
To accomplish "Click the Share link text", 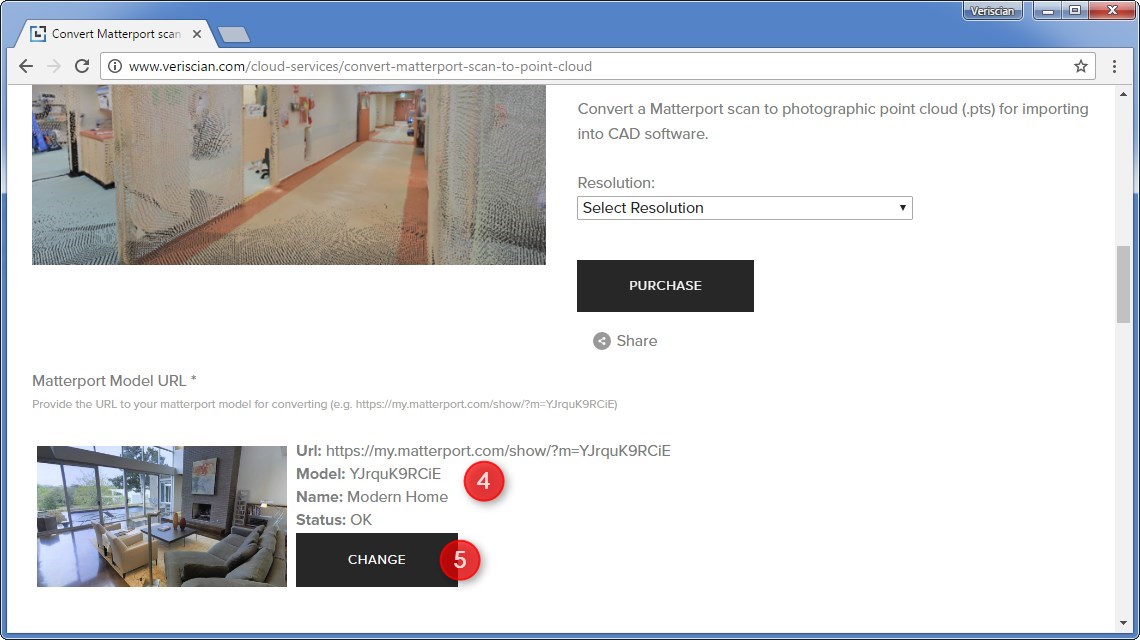I will click(x=636, y=341).
